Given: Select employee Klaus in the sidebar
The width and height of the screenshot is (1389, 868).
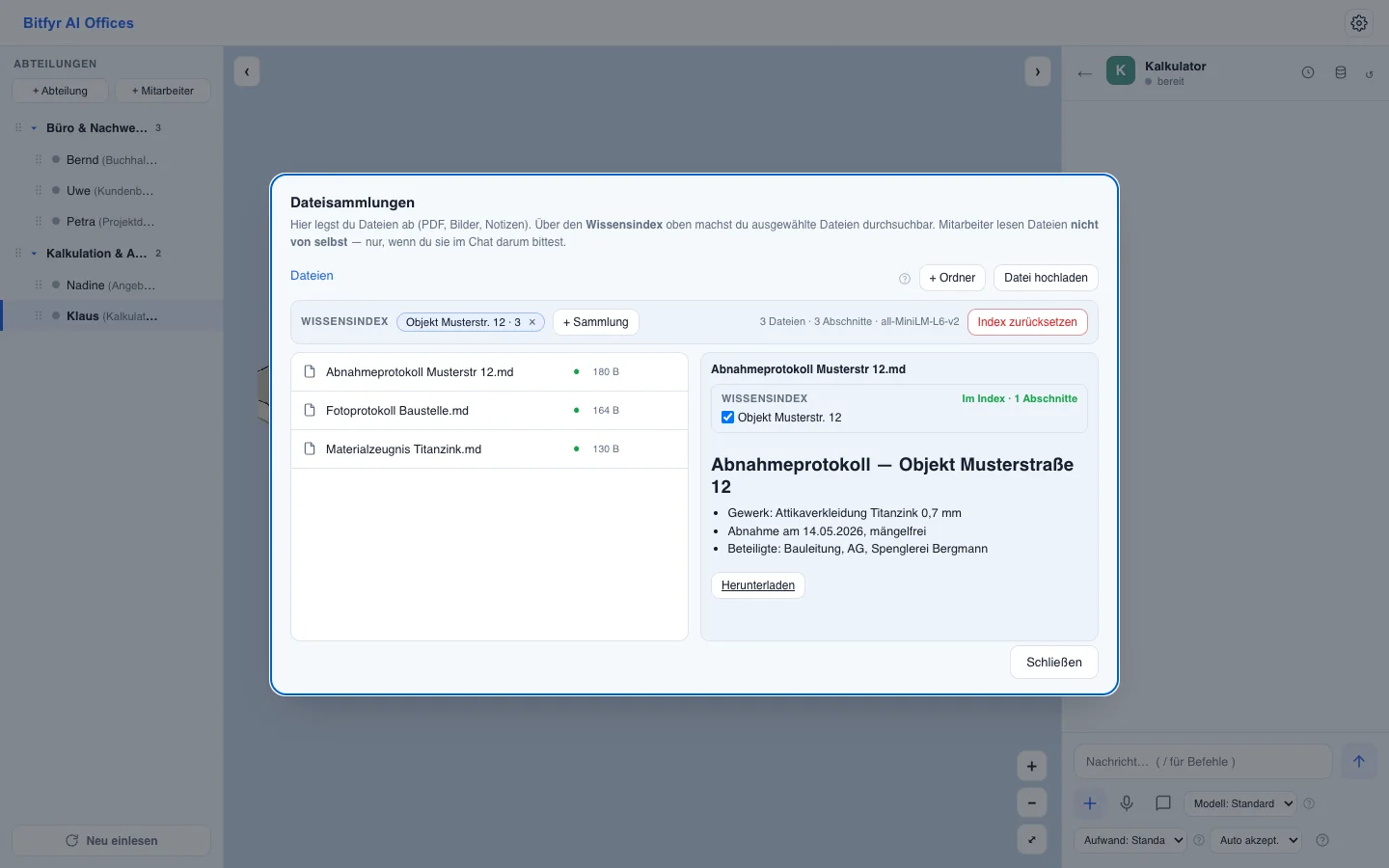Looking at the screenshot, I should (112, 316).
